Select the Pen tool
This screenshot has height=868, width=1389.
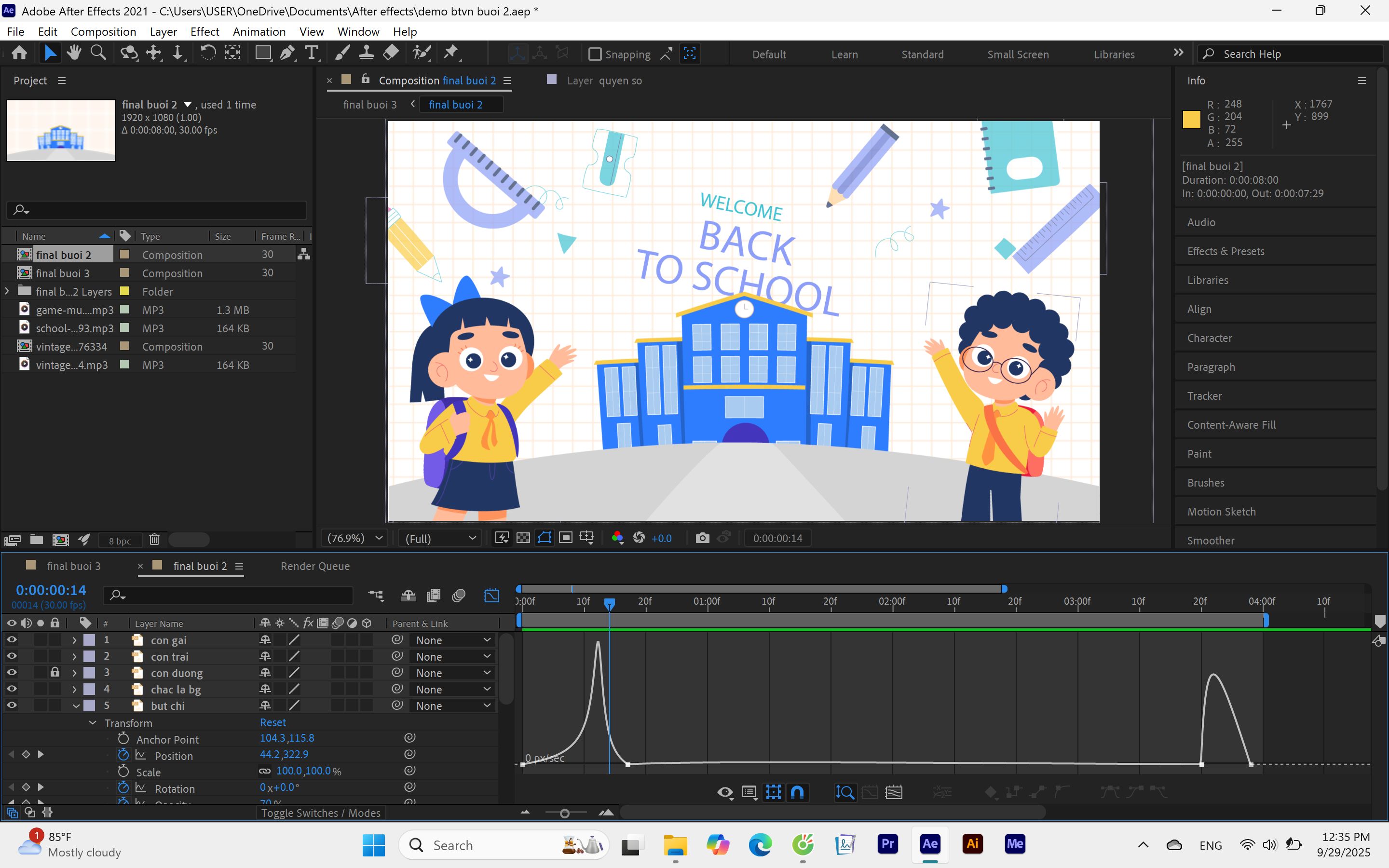287,54
